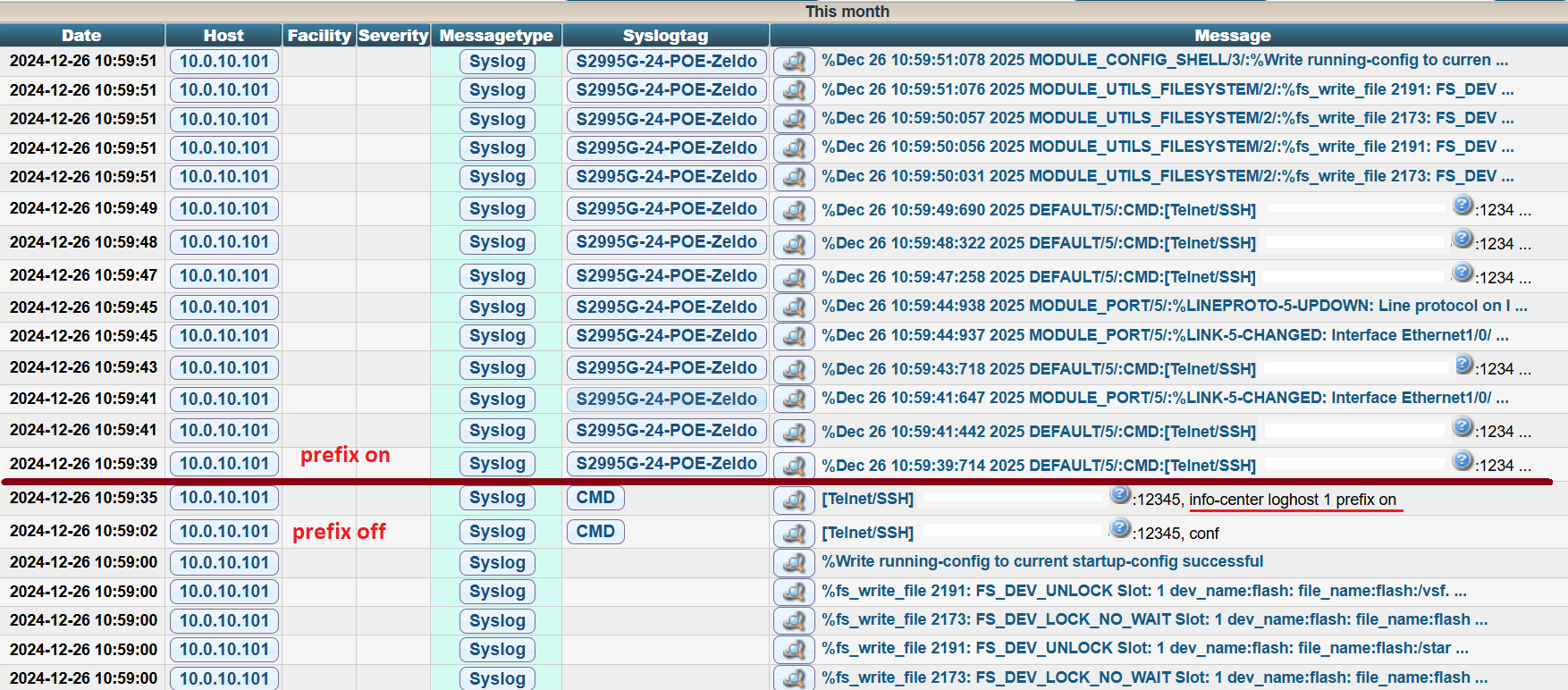Sort by the Messagetype column header
The width and height of the screenshot is (1568, 690).
(x=496, y=36)
